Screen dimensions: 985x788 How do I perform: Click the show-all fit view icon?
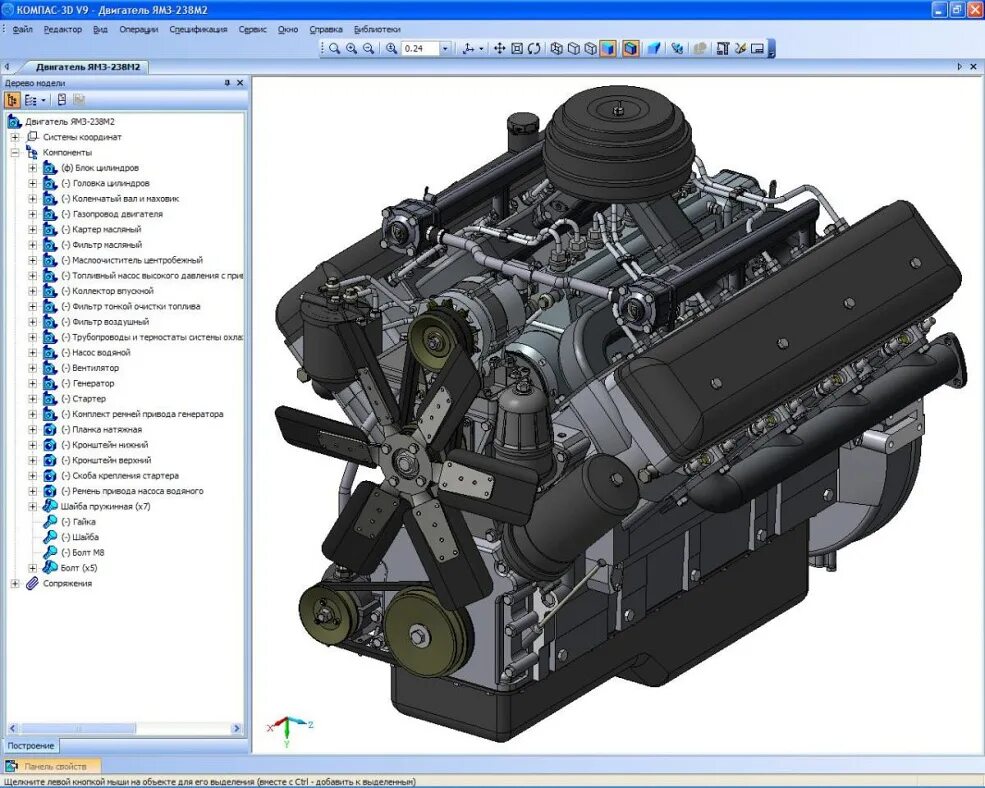point(517,48)
